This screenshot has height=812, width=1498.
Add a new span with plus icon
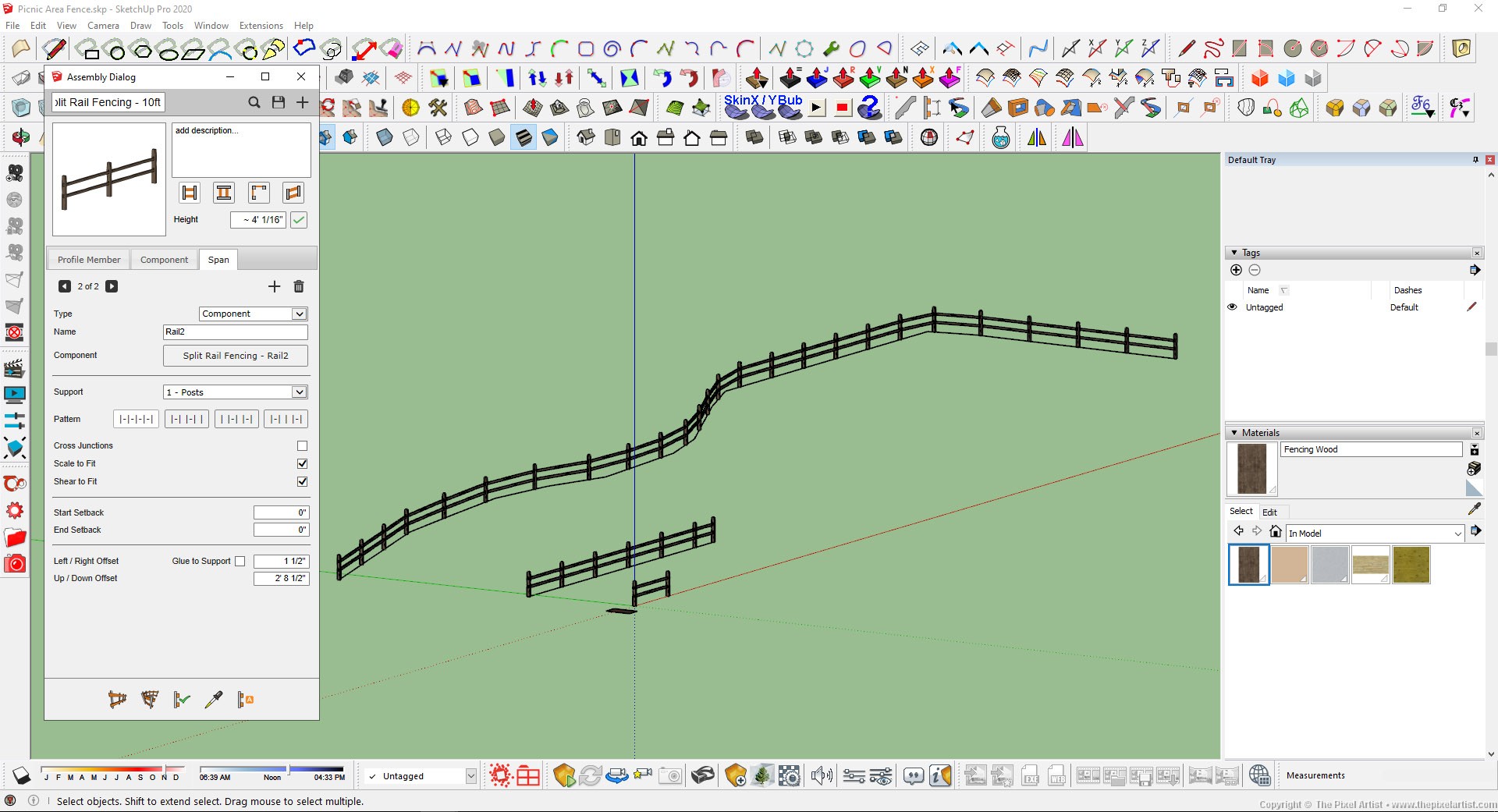[274, 286]
